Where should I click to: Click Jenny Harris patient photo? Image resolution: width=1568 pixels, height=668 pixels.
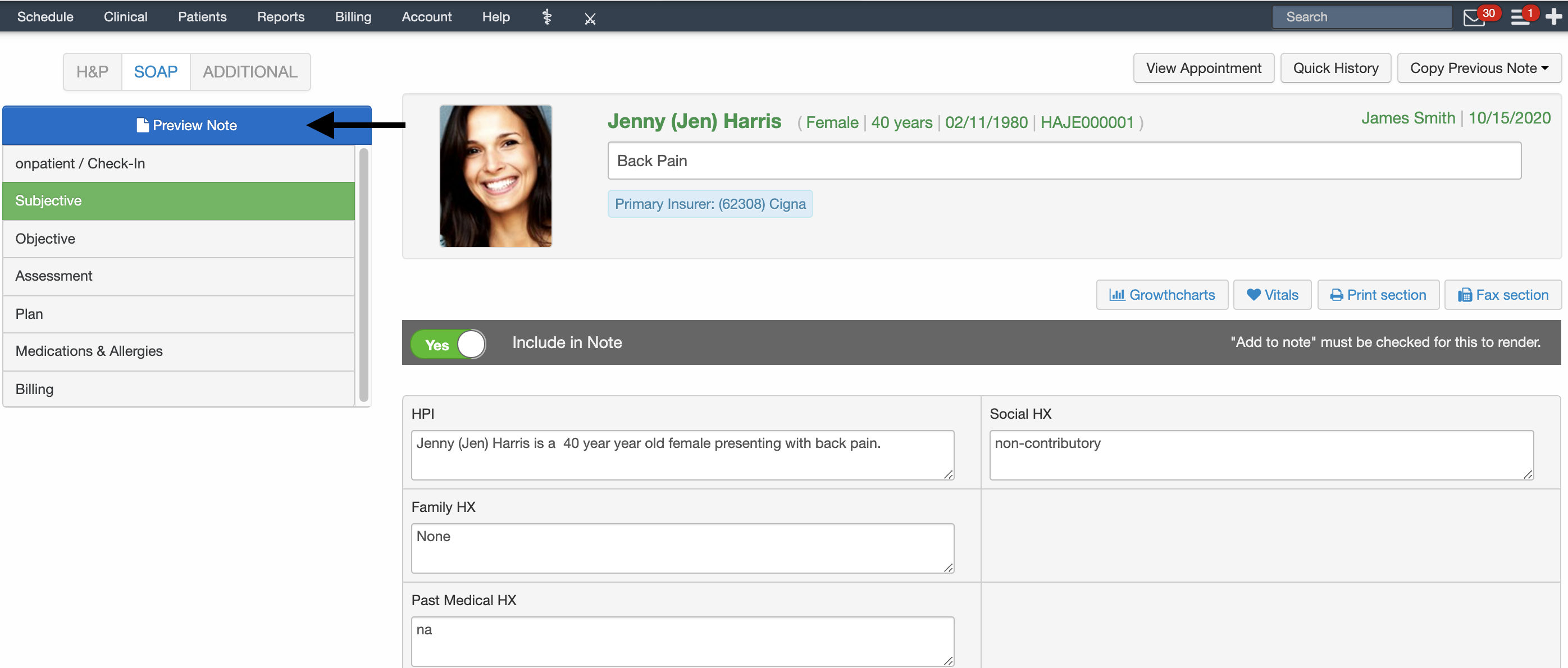click(x=495, y=176)
